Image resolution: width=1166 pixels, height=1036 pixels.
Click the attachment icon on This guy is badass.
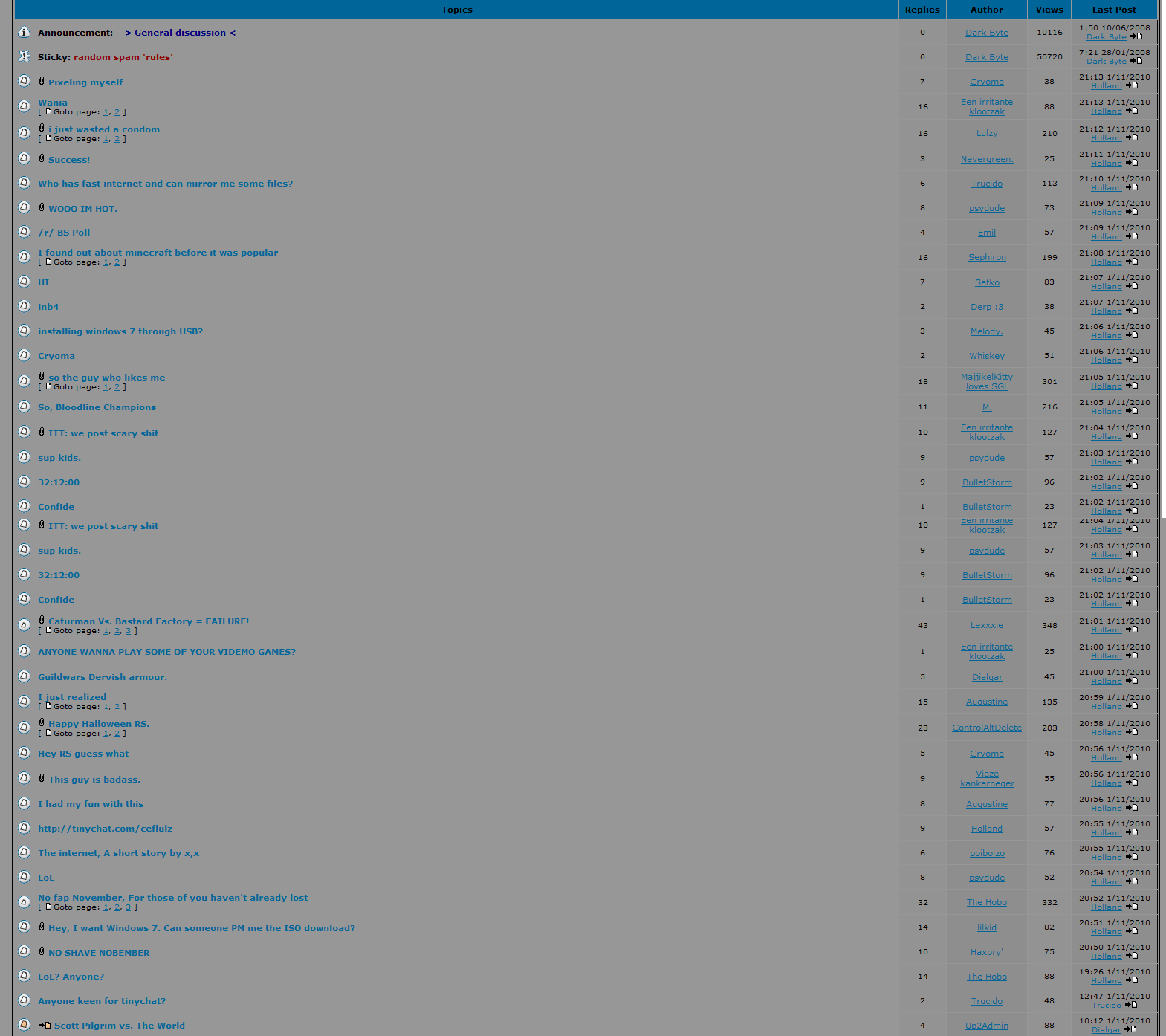point(42,778)
